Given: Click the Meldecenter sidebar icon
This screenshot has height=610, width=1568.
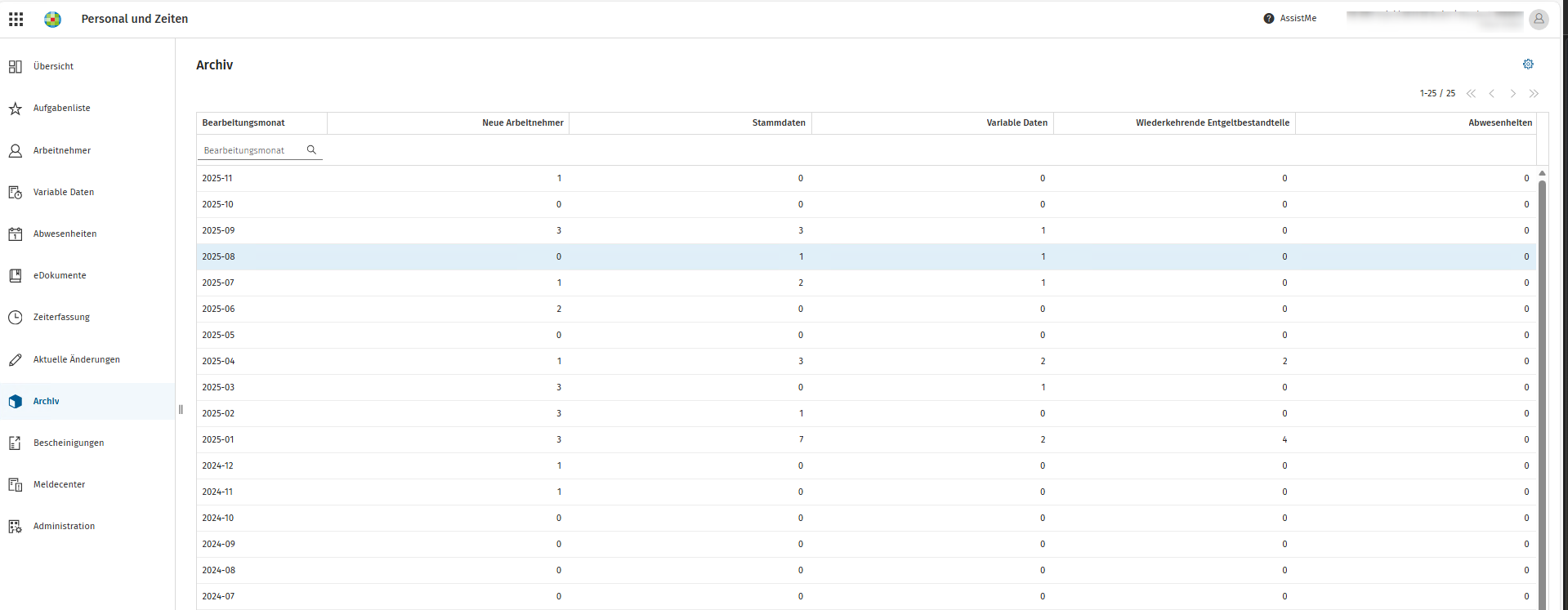Looking at the screenshot, I should pos(16,484).
